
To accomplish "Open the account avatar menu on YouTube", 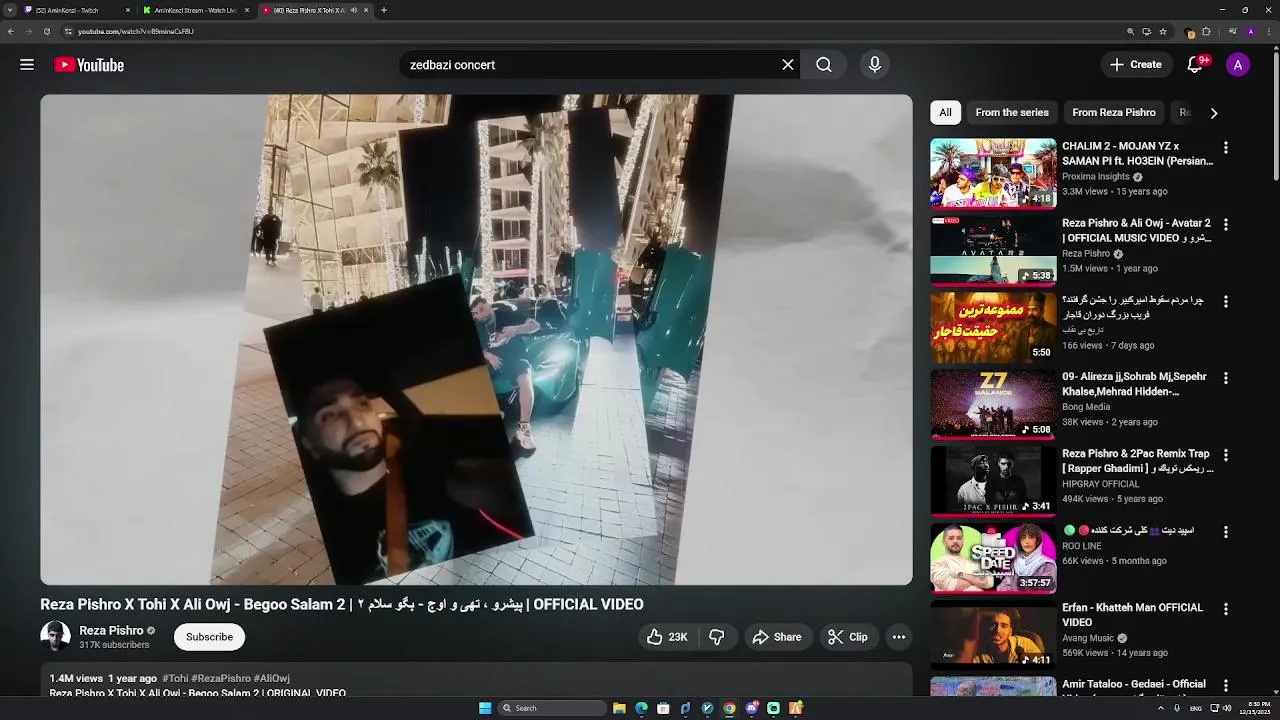I will click(1238, 65).
